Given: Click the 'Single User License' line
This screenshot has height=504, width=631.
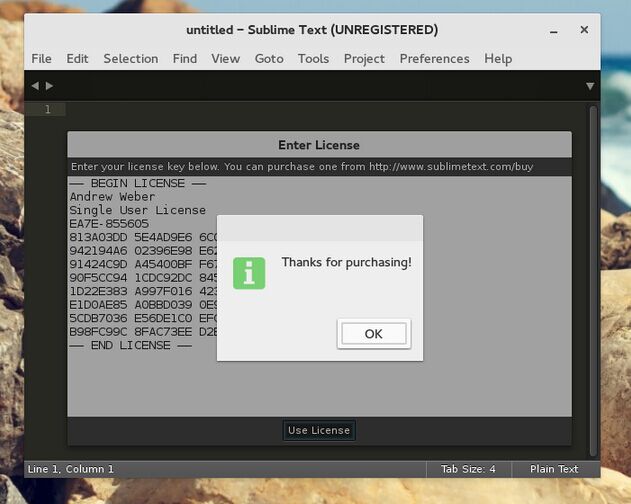Looking at the screenshot, I should coord(138,210).
